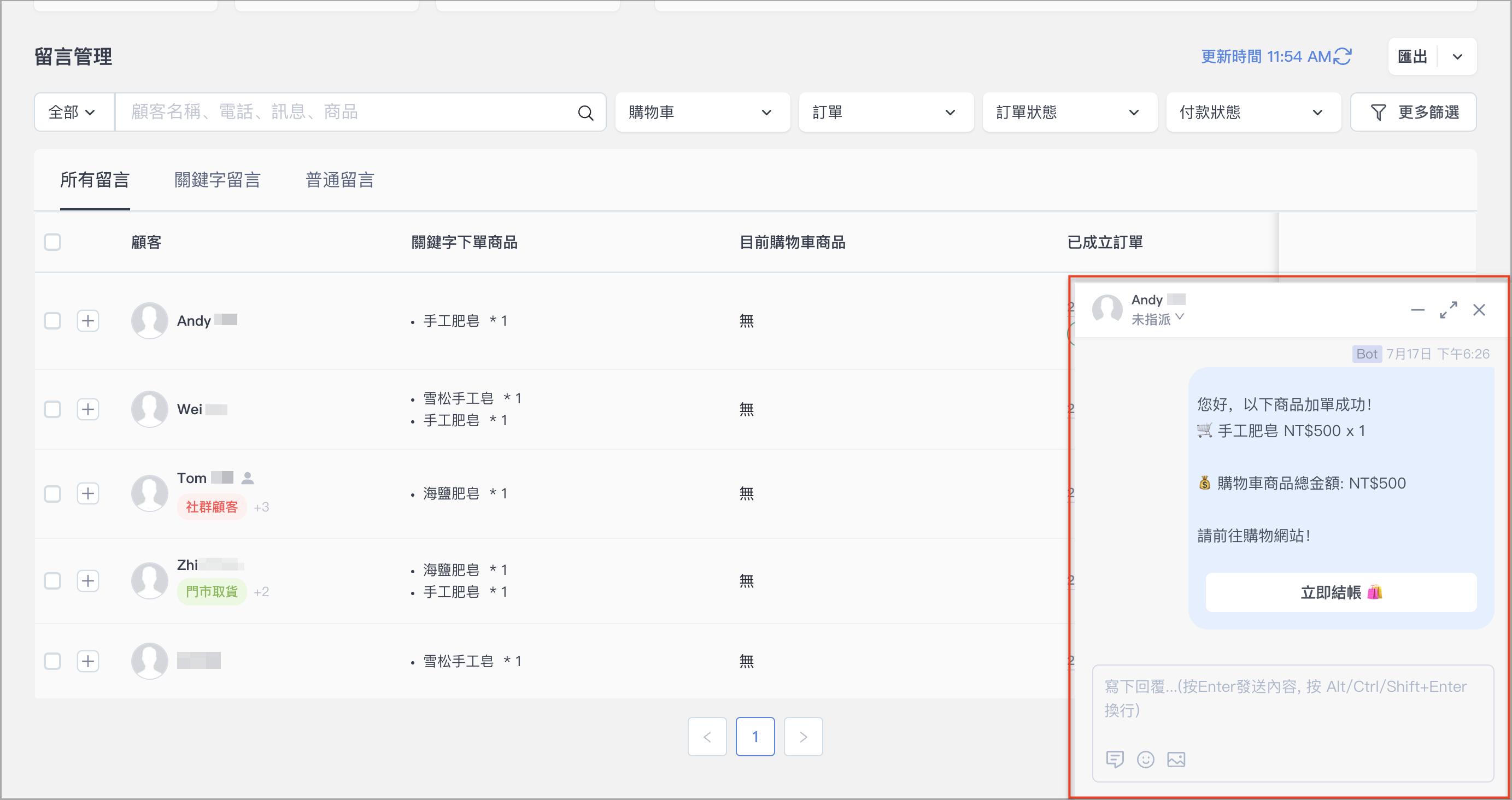The height and width of the screenshot is (800, 1512).
Task: Click the 更多篩選 button
Action: (1414, 112)
